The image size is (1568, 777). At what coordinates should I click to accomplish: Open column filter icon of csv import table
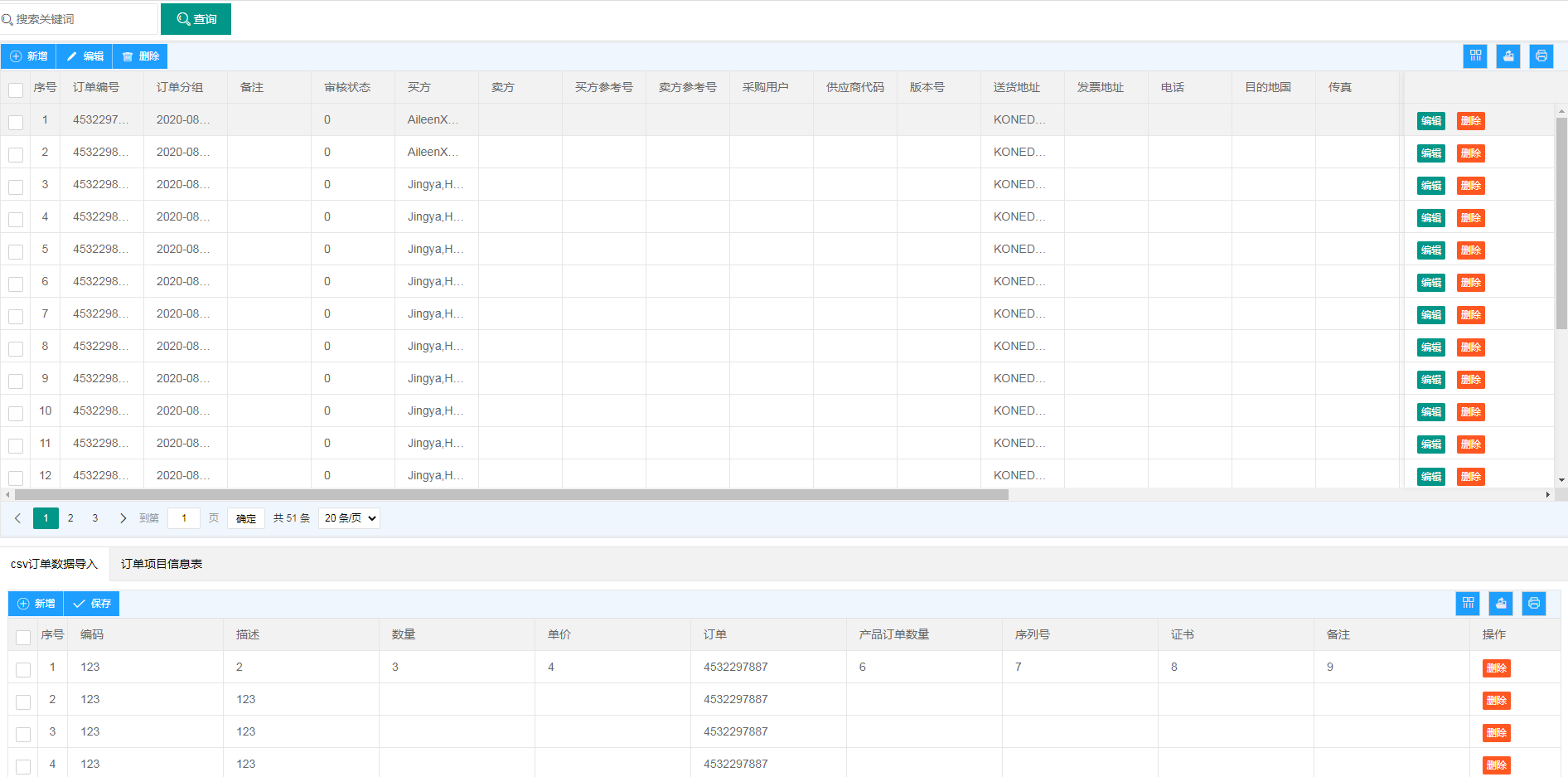pos(1468,604)
